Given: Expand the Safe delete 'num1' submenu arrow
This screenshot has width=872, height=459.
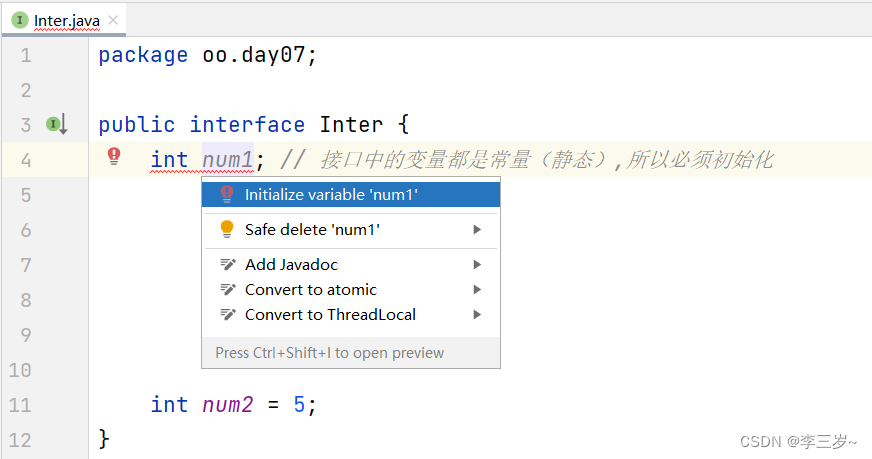Looking at the screenshot, I should click(x=477, y=230).
